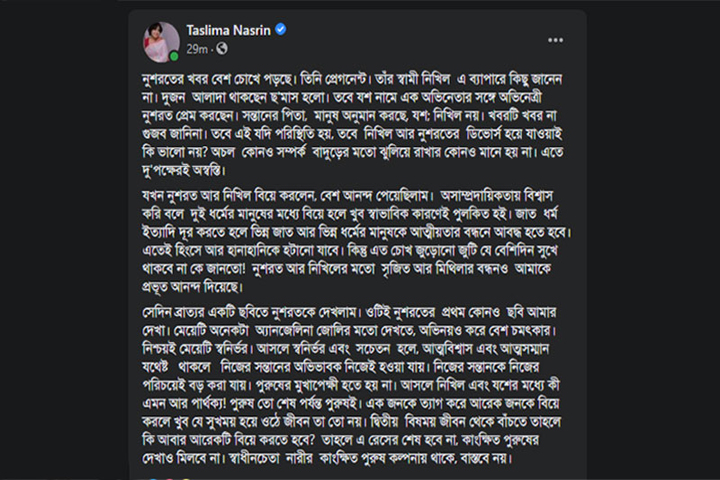Click the blue verified badge
The height and width of the screenshot is (480, 720).
(x=281, y=29)
